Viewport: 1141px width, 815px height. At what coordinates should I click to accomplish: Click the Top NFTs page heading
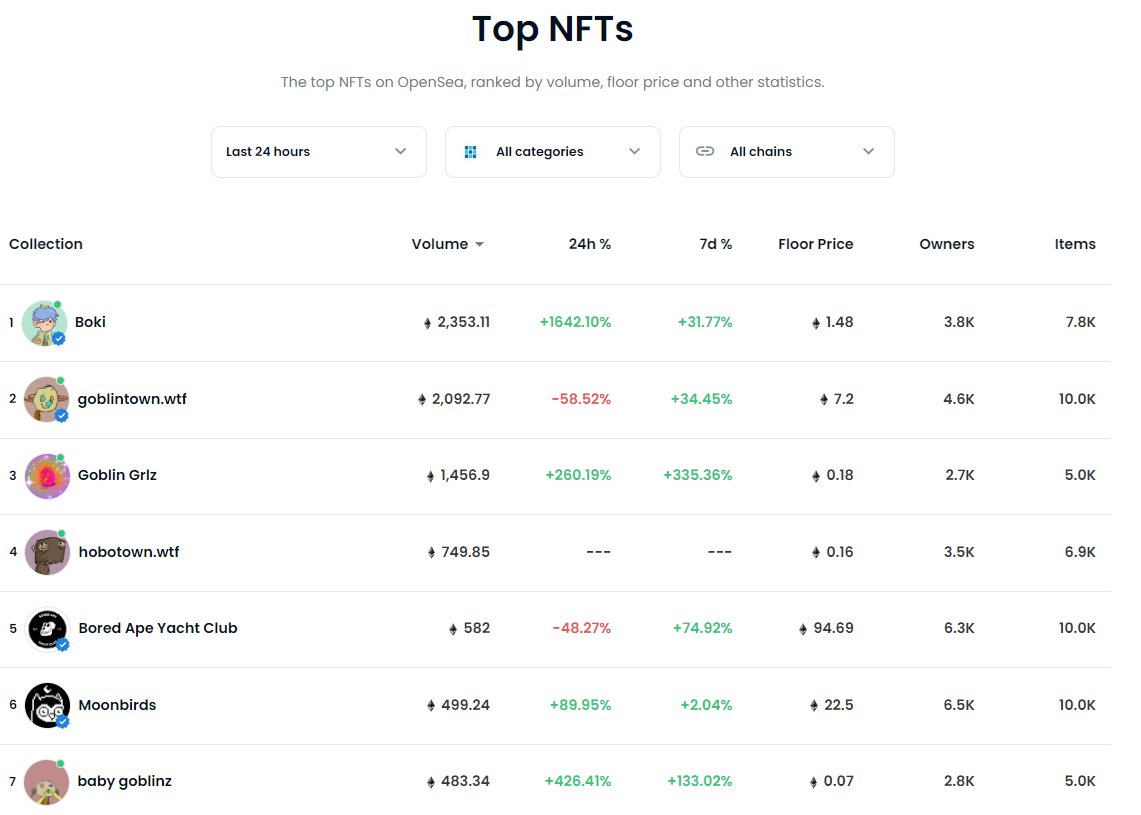point(552,30)
